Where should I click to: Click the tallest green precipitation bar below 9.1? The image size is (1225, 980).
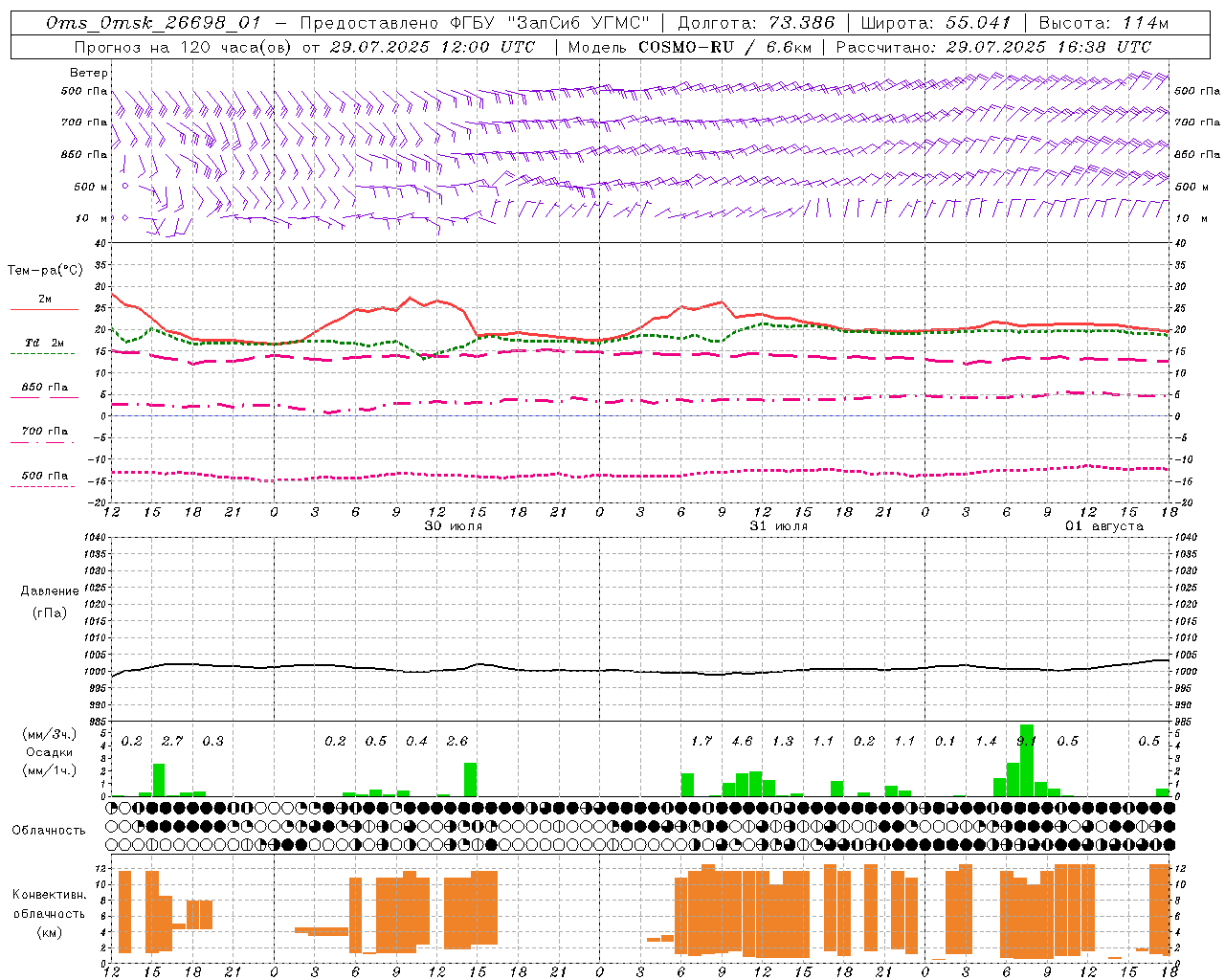(1027, 761)
